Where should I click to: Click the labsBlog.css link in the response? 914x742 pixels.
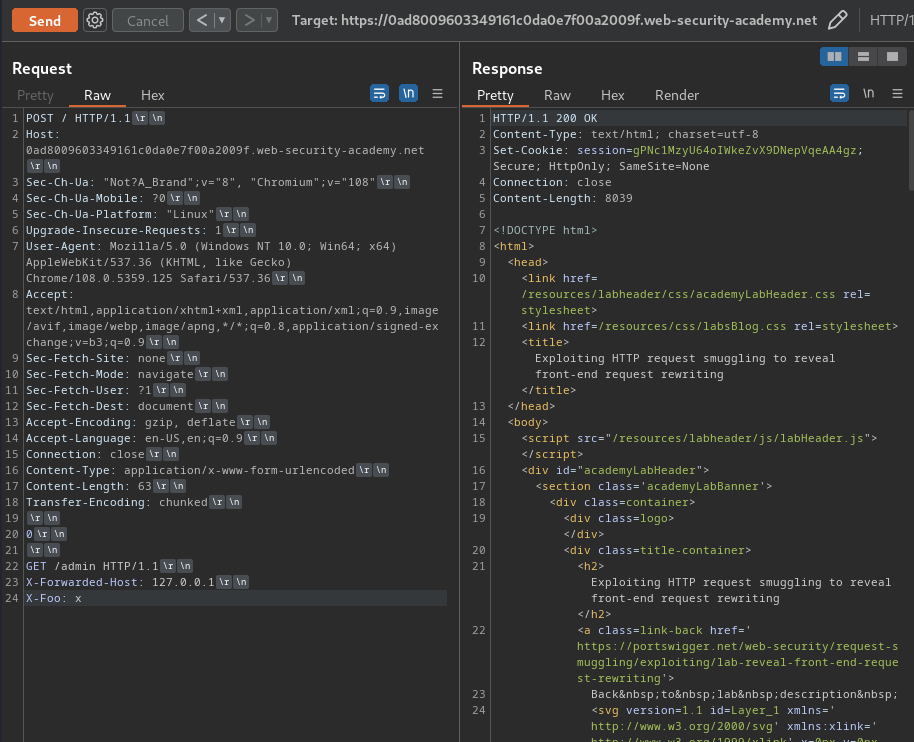[x=692, y=326]
